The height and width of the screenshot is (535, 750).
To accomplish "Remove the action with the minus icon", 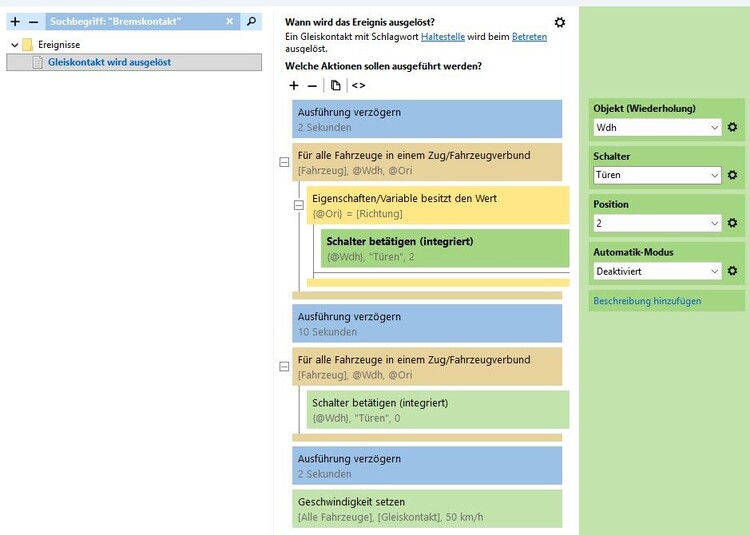I will (x=312, y=86).
